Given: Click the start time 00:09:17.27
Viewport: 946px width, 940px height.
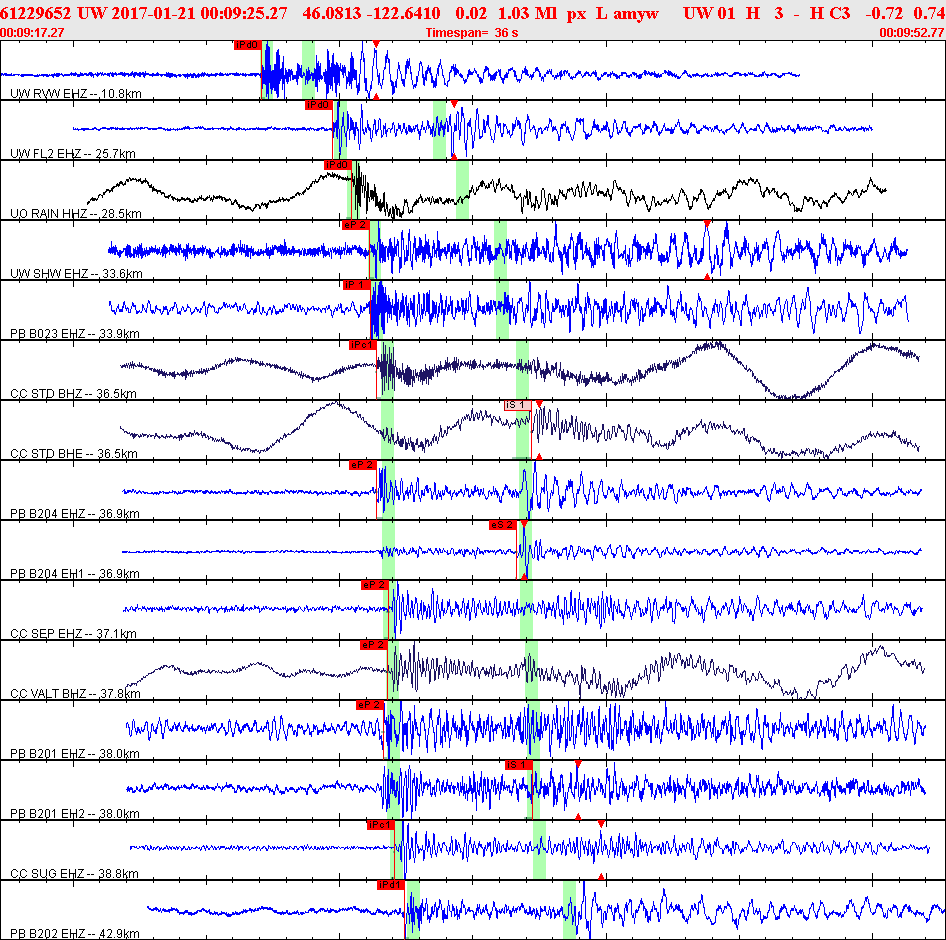Looking at the screenshot, I should click(x=32, y=33).
